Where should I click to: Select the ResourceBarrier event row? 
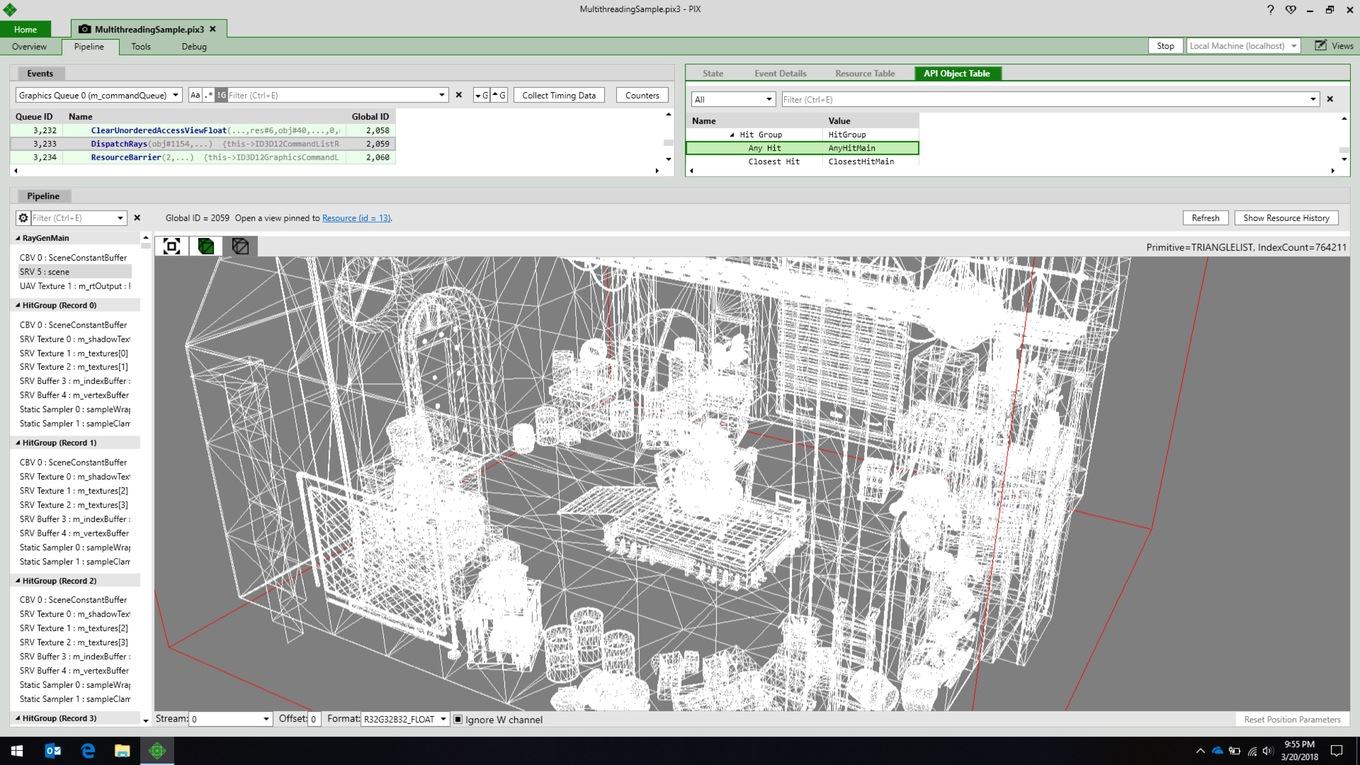(x=203, y=157)
